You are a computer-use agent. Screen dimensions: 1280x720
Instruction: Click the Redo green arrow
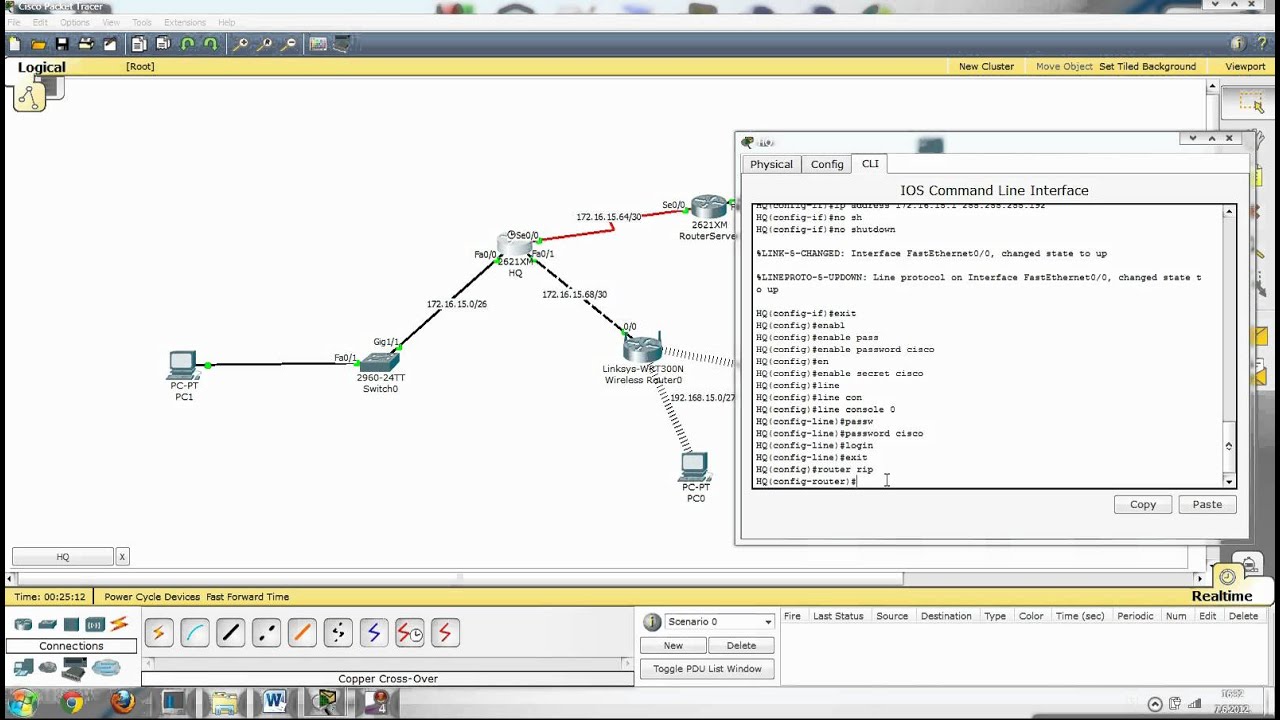click(x=211, y=44)
